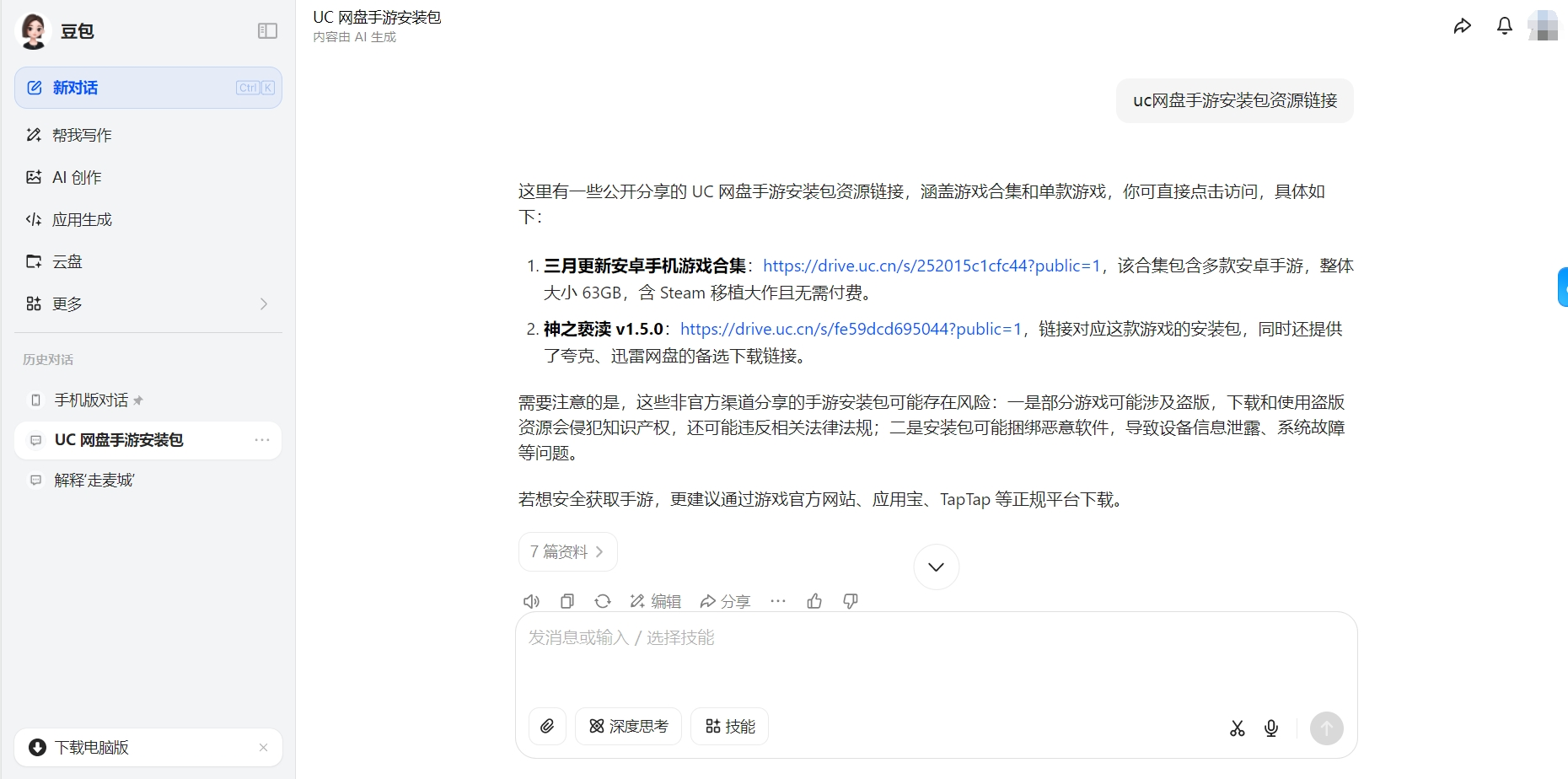The height and width of the screenshot is (779, 1568).
Task: Expand 7 篇资料 references
Action: tap(567, 551)
